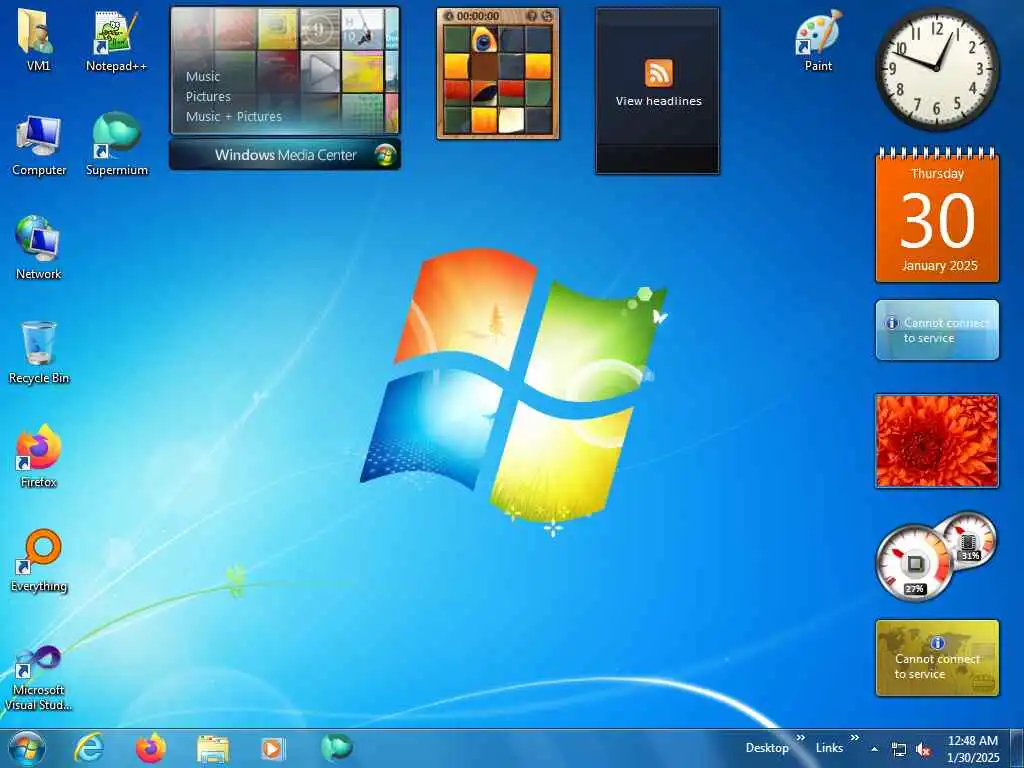Select the Computer desktop icon
This screenshot has width=1024, height=768.
tap(39, 145)
